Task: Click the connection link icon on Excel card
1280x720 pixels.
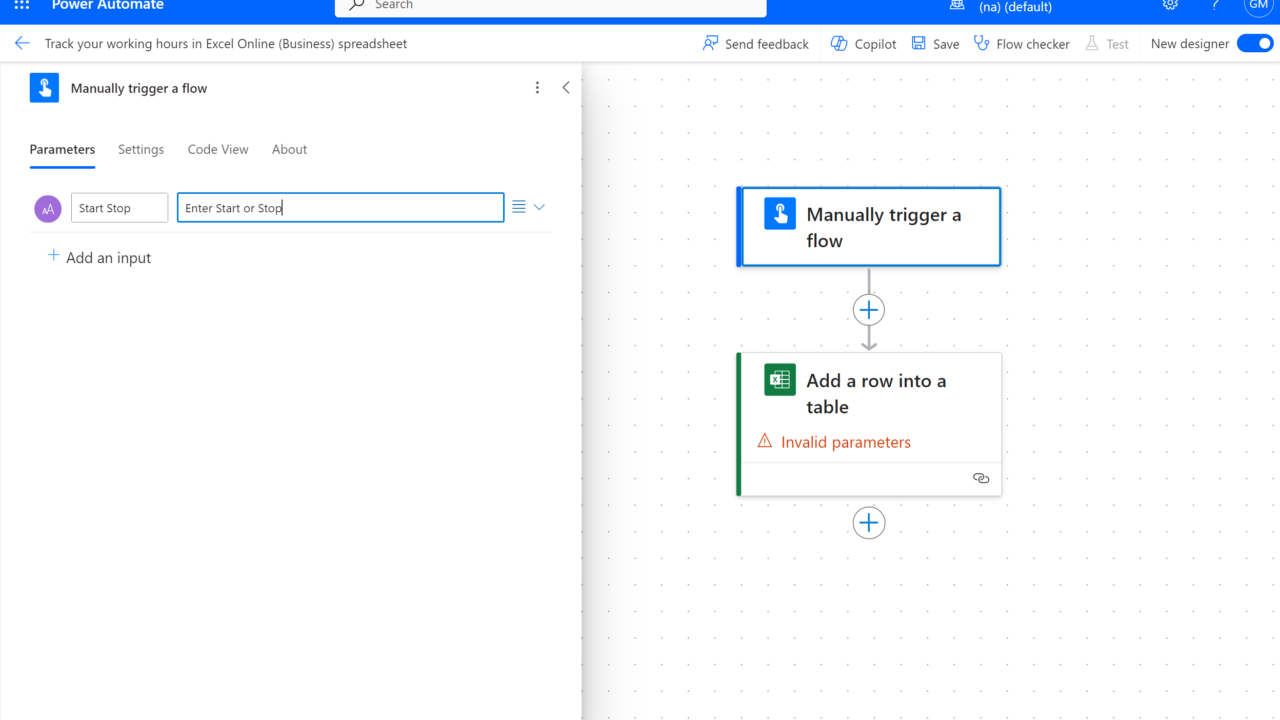Action: coord(981,478)
